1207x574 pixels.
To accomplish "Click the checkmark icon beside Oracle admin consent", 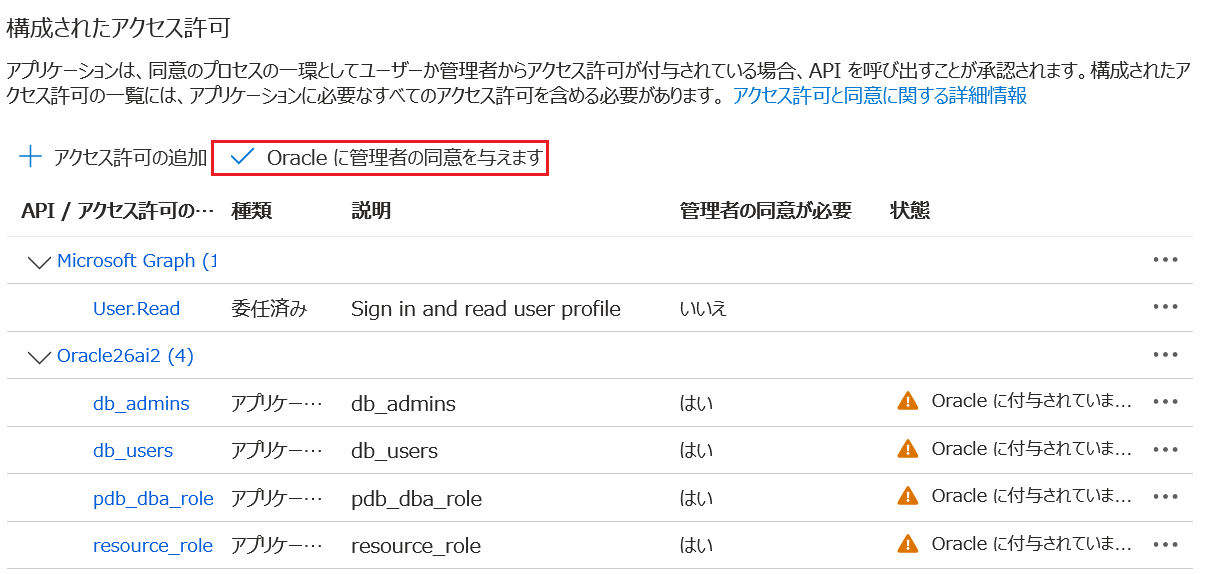I will coord(242,157).
